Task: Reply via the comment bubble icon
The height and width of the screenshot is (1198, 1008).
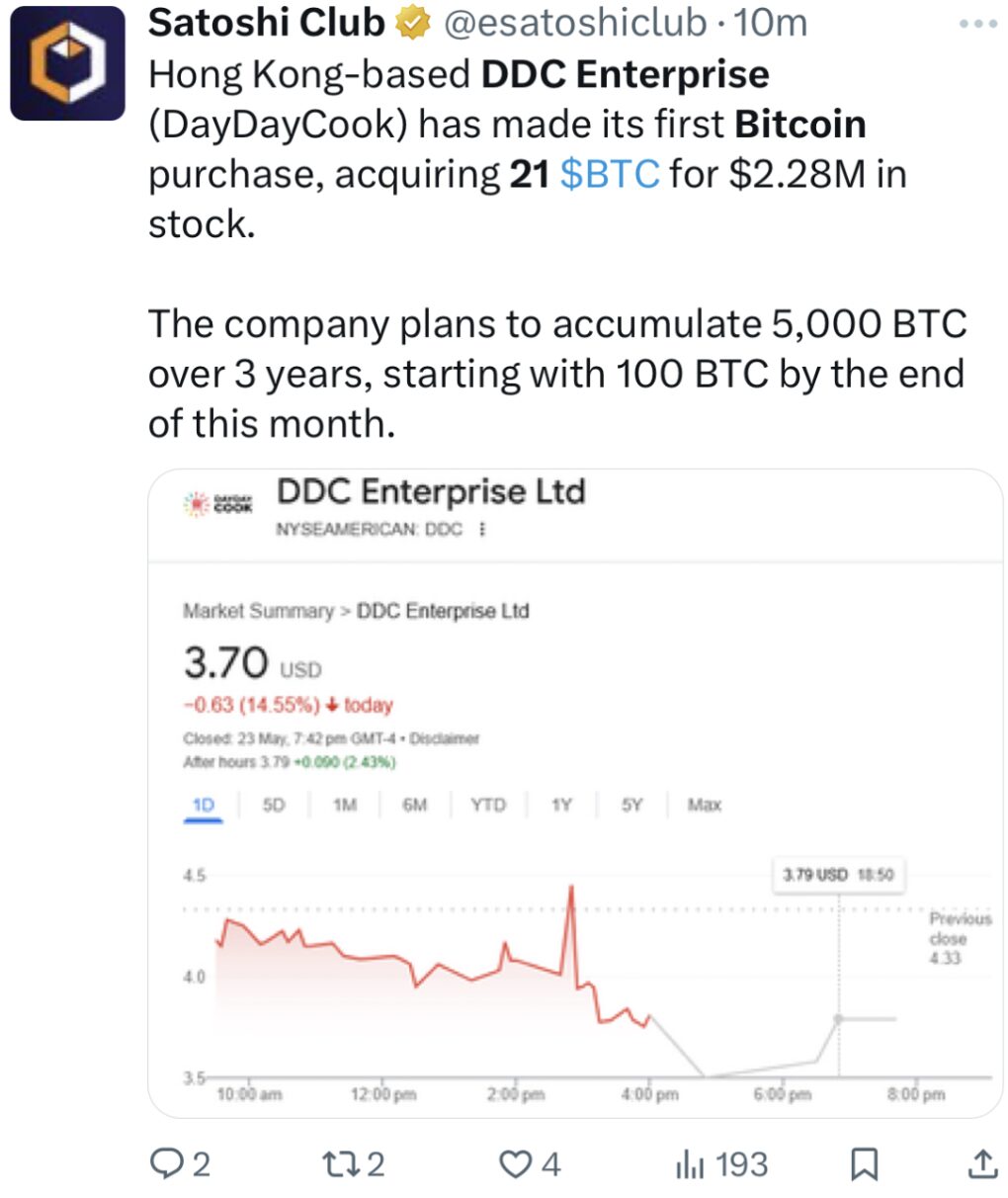Action: 165,1163
